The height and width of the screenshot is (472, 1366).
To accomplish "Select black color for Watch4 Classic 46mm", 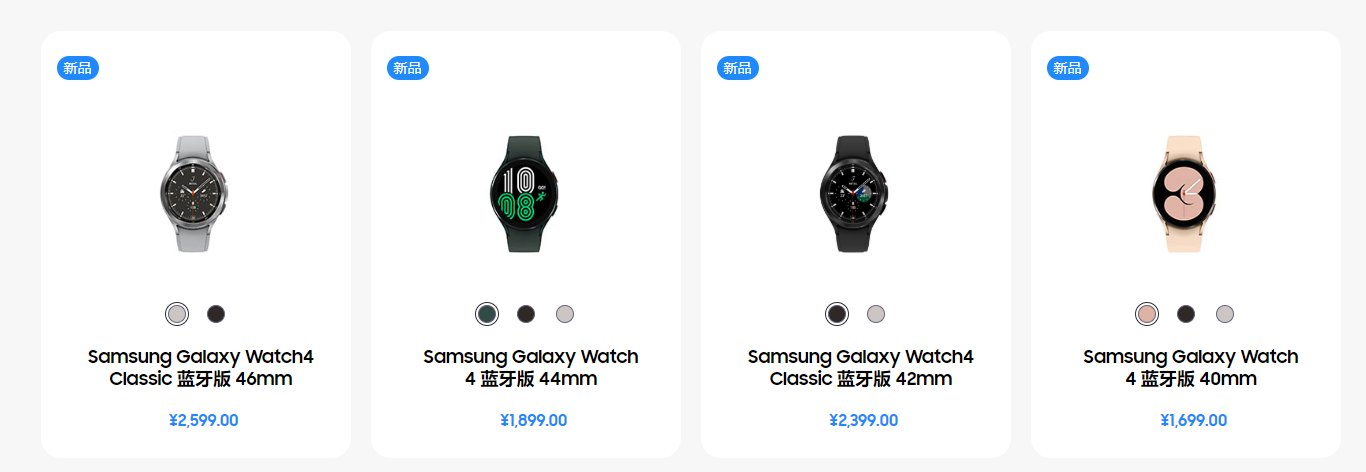I will [216, 314].
